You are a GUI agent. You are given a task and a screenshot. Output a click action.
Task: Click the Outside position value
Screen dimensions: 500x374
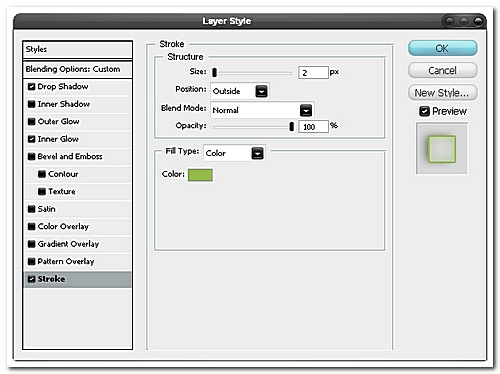227,91
